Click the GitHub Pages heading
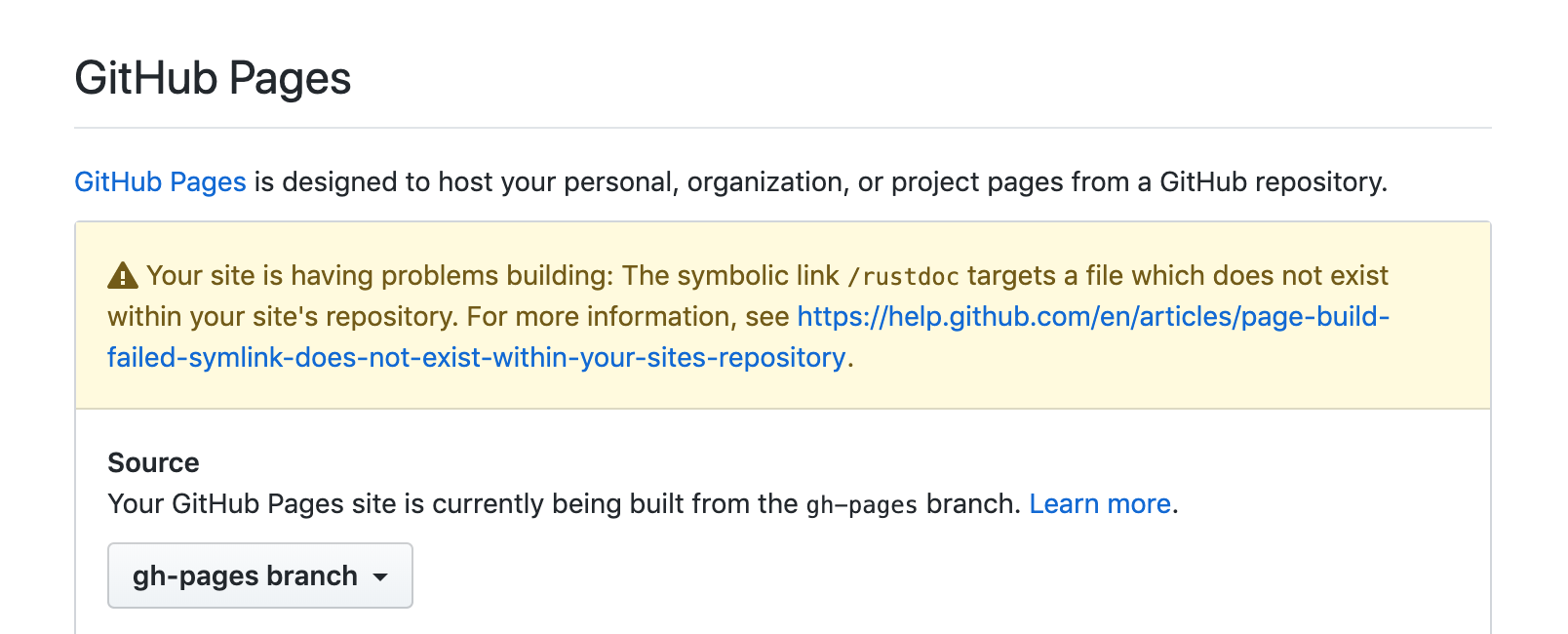 pos(213,79)
